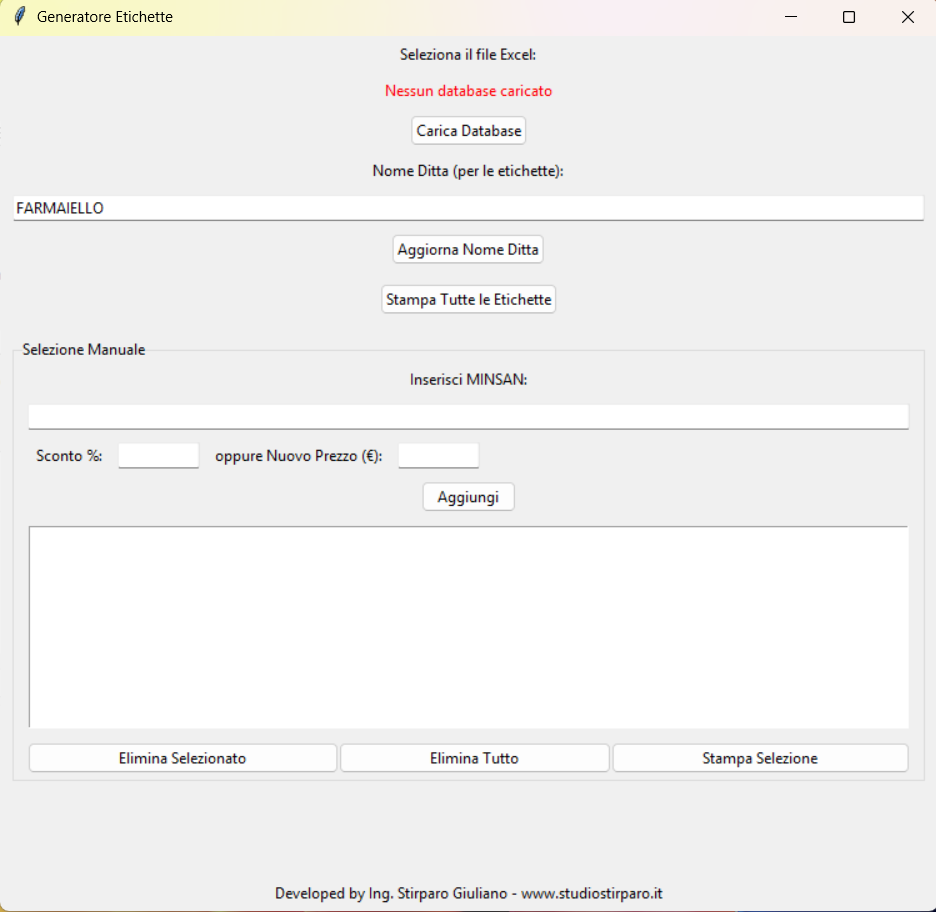Clear the list with Elimina Tutto
The width and height of the screenshot is (936, 912).
(x=475, y=758)
